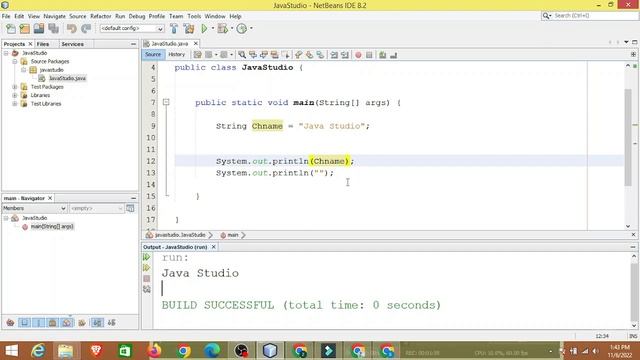Open the Members dropdown in Navigator
The width and height of the screenshot is (640, 360).
click(34, 209)
